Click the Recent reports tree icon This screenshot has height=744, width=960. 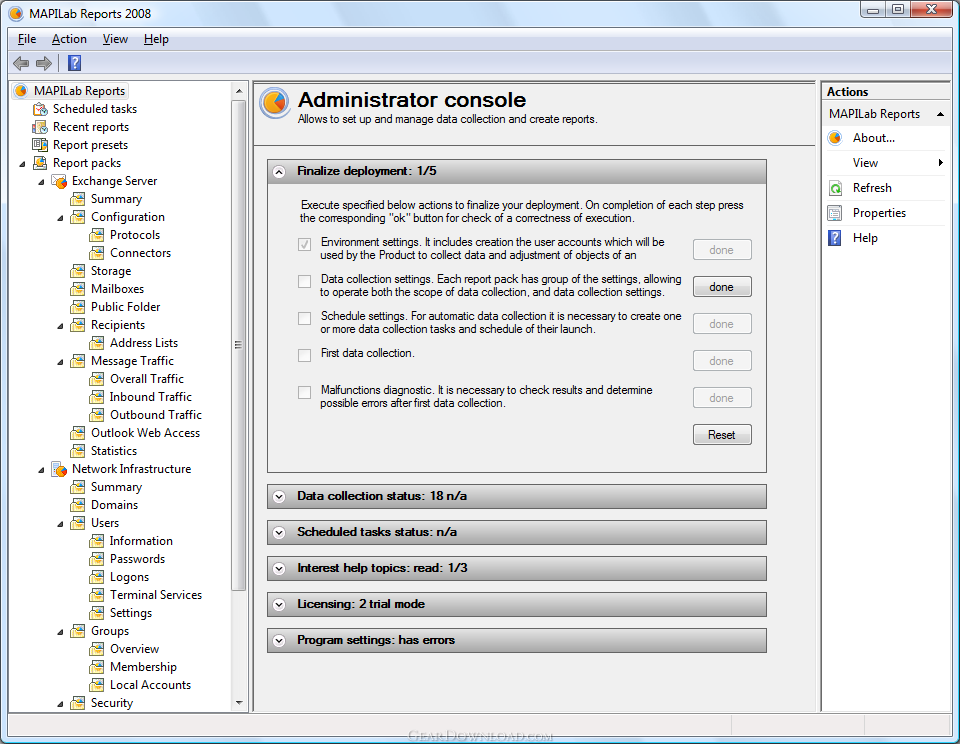pos(40,127)
